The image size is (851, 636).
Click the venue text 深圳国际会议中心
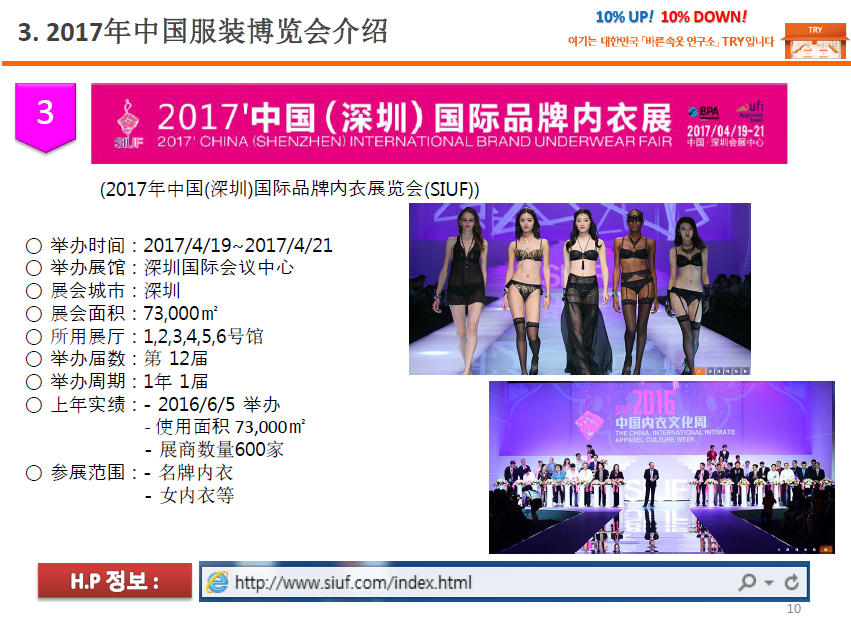tap(219, 268)
